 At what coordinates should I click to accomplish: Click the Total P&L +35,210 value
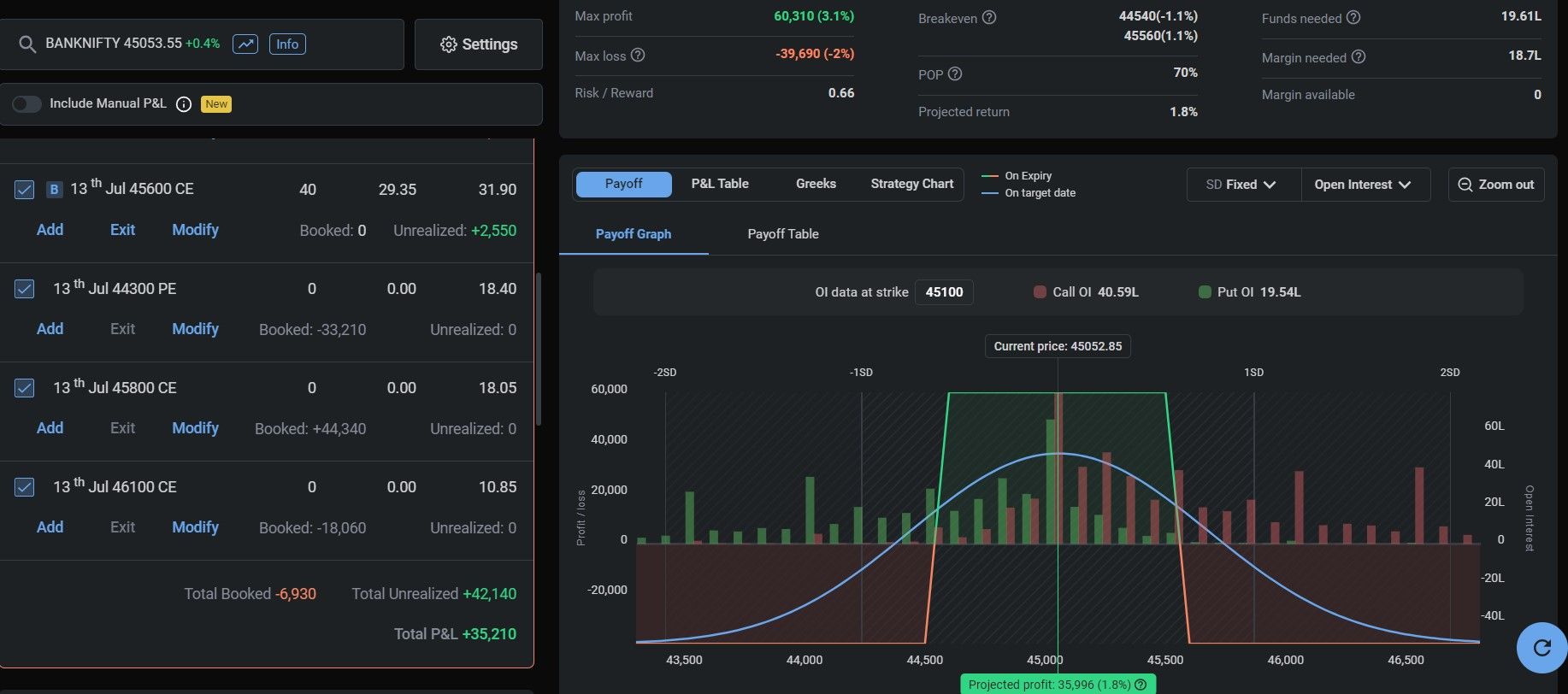click(489, 634)
